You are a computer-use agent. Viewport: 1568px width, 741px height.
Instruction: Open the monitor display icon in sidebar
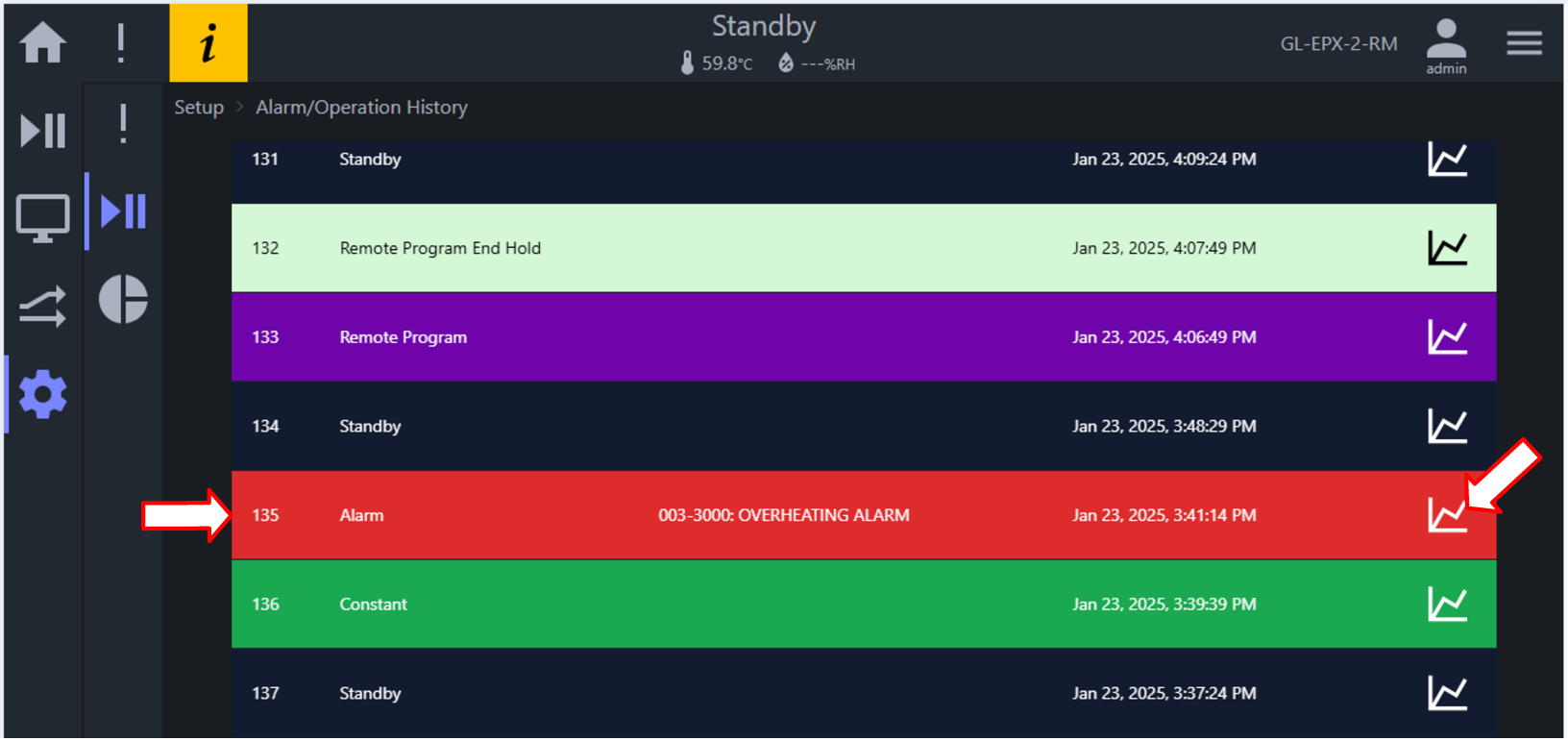tap(43, 218)
